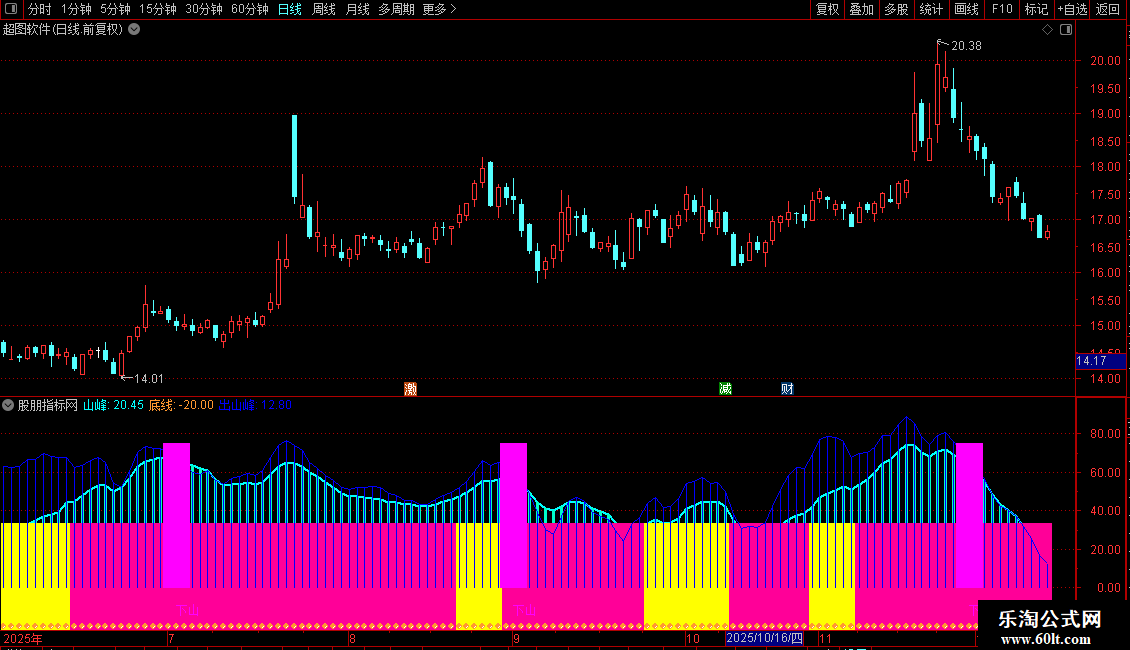Open the 多股 multi-stock view
Image resolution: width=1130 pixels, height=650 pixels.
coord(896,9)
